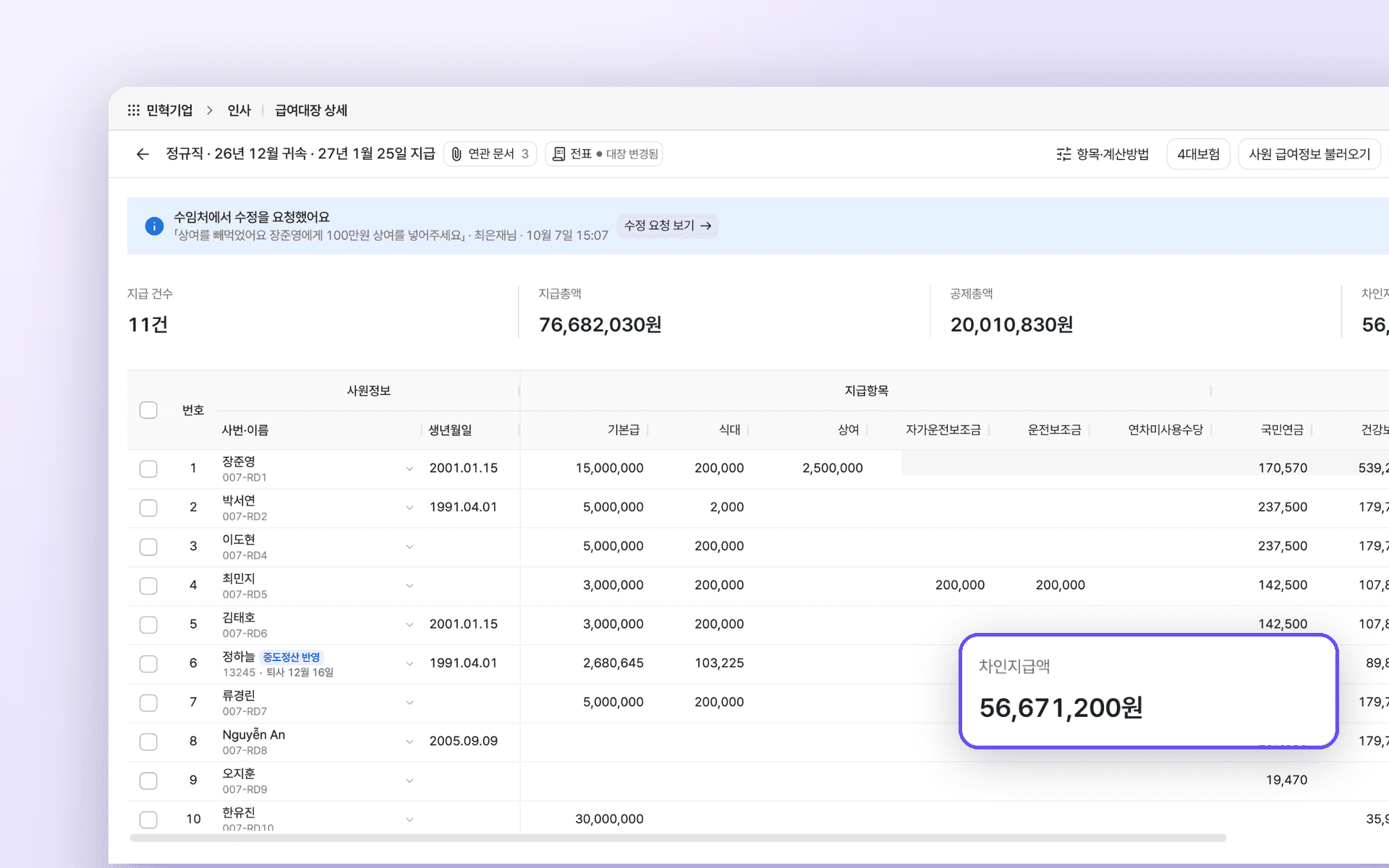
Task: Check the row for 김태호
Action: tap(148, 625)
